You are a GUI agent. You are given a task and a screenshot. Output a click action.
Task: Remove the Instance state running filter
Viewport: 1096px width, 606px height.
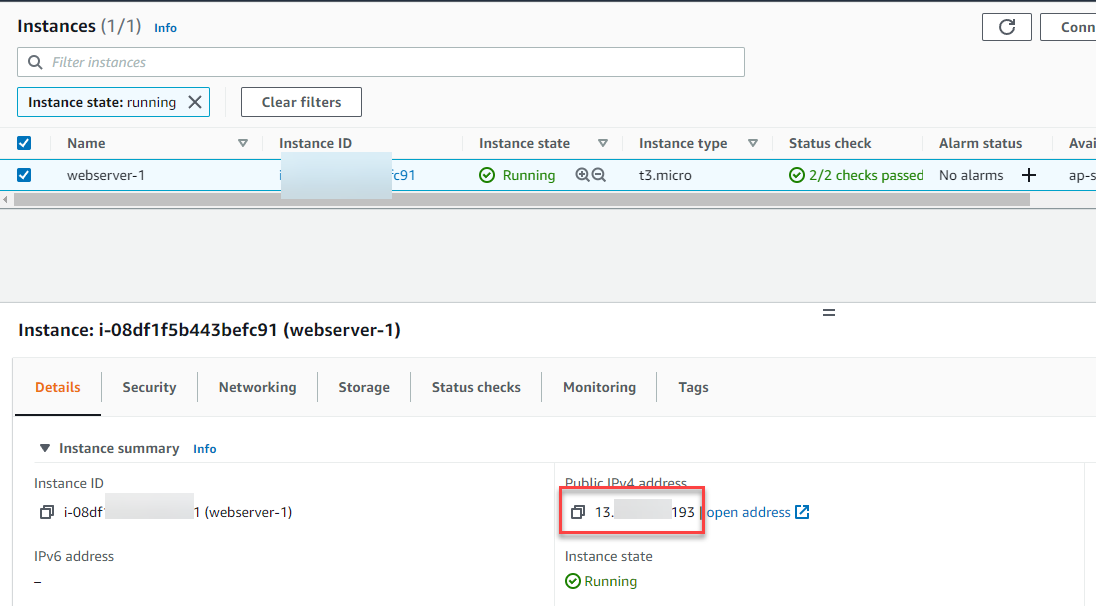point(195,102)
